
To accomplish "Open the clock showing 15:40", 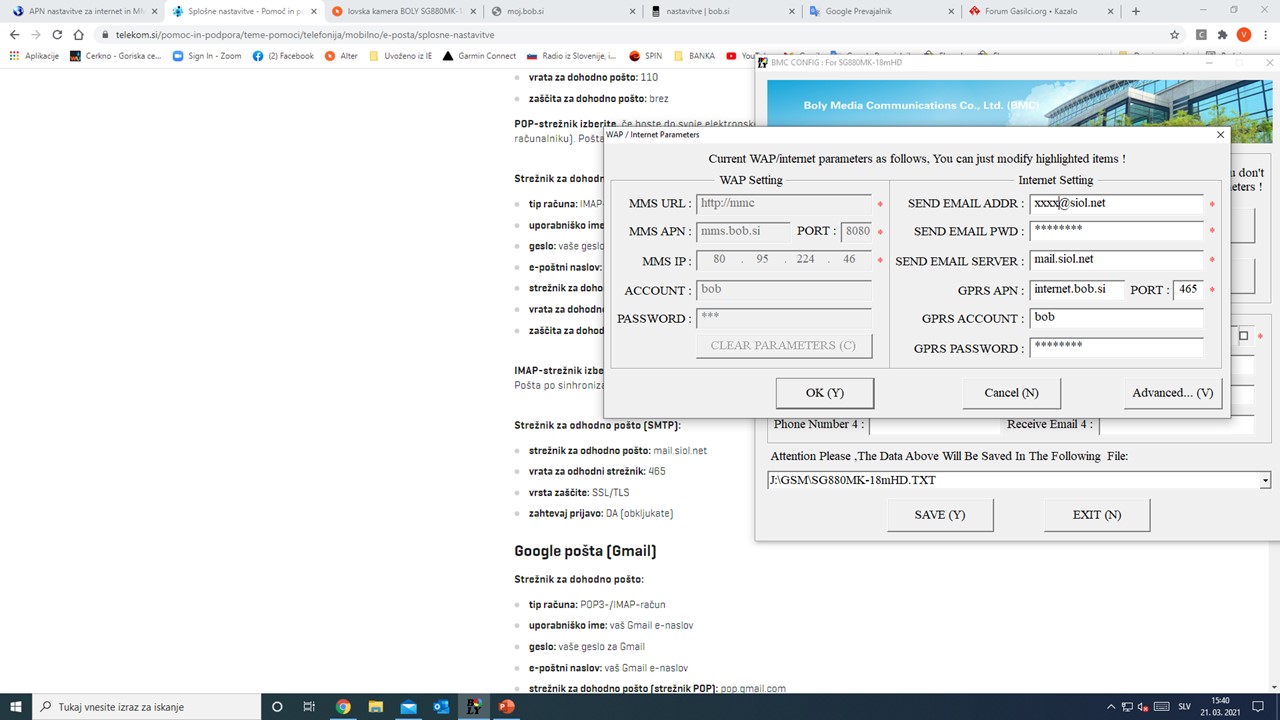I will (1220, 706).
